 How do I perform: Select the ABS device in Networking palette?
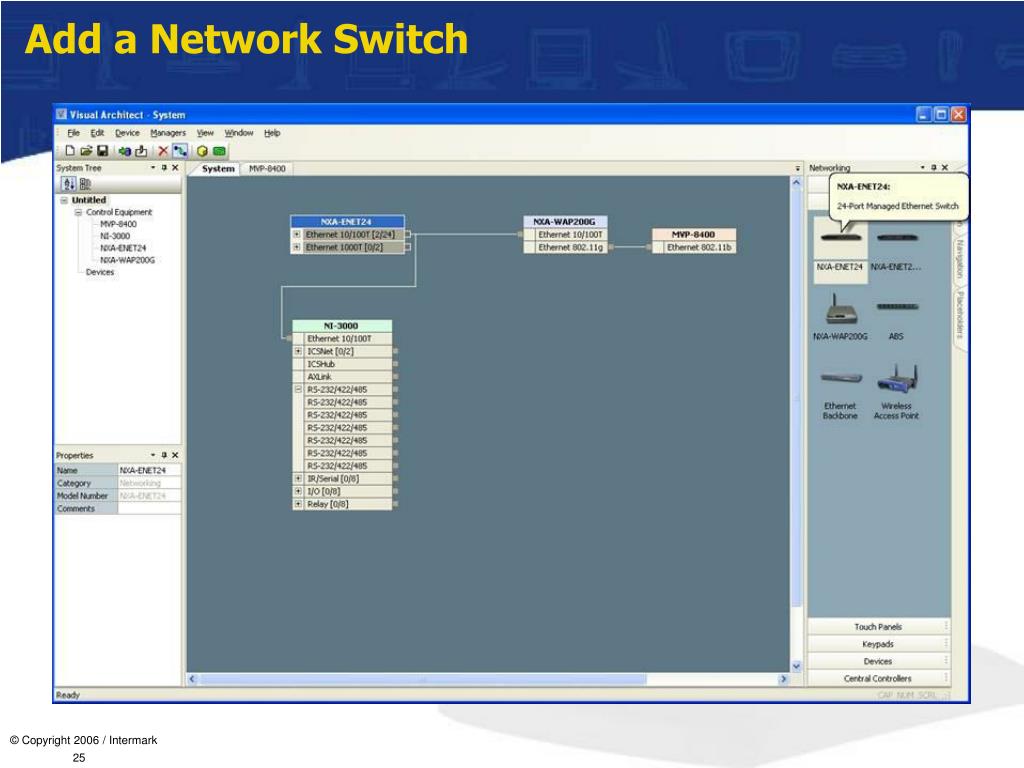click(x=896, y=320)
